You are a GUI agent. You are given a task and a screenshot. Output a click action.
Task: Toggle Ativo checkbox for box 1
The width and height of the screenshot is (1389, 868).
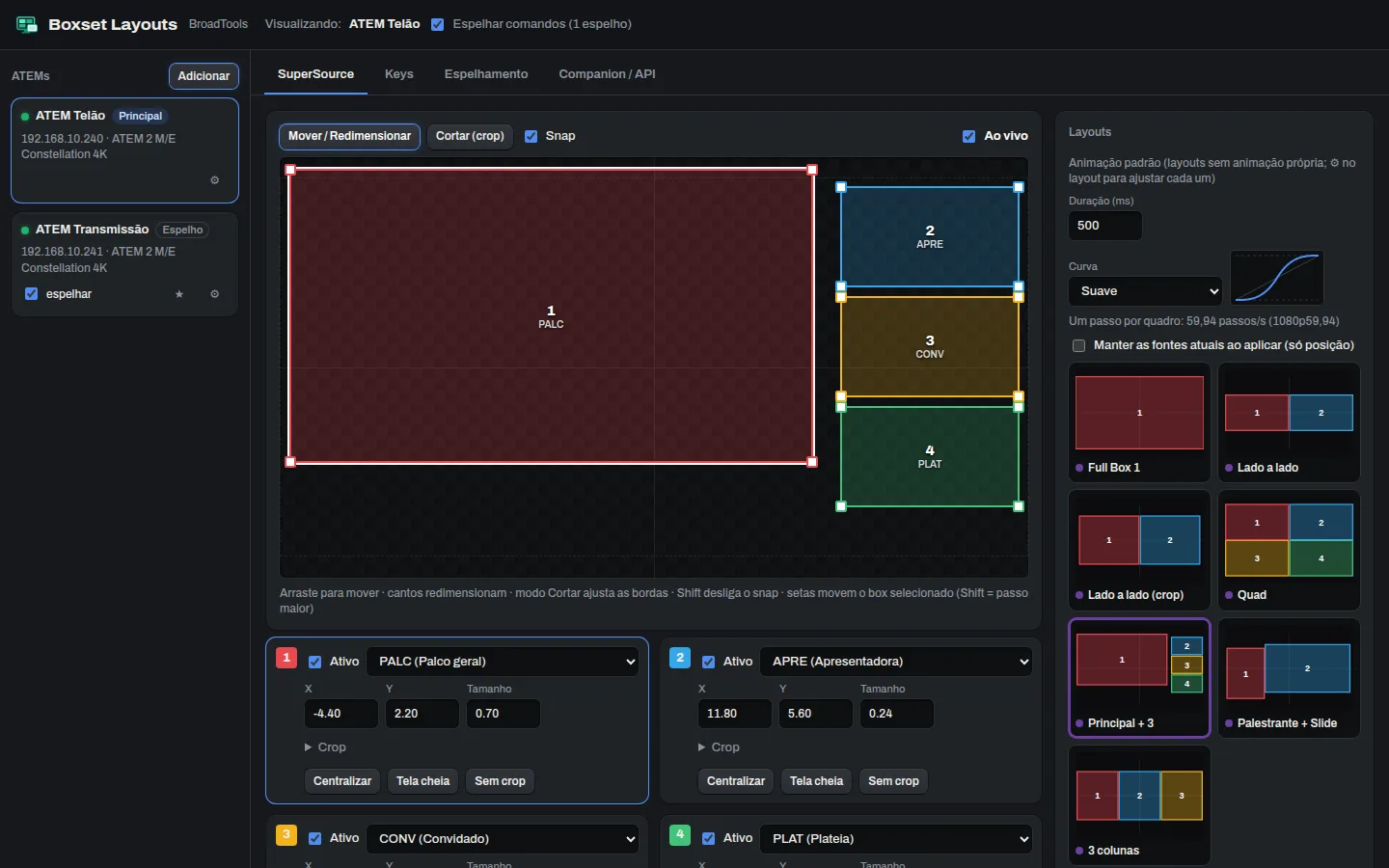[x=314, y=662]
